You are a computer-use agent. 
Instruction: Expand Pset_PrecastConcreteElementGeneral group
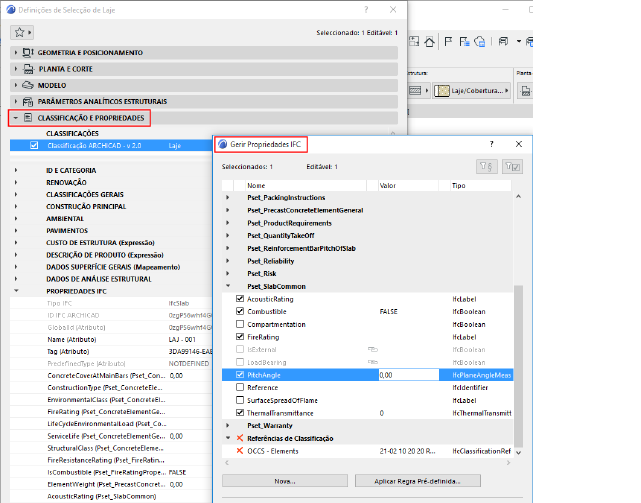pyautogui.click(x=228, y=210)
